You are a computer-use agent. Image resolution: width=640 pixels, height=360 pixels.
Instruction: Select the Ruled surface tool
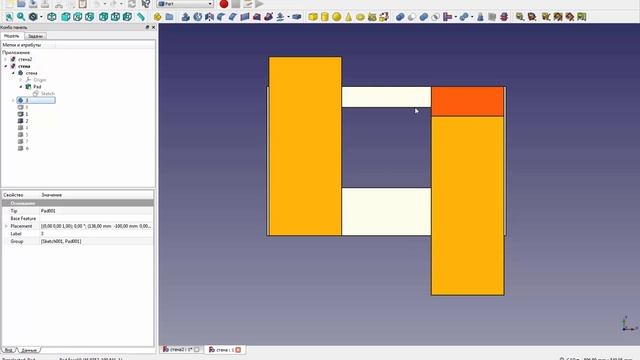[245, 17]
